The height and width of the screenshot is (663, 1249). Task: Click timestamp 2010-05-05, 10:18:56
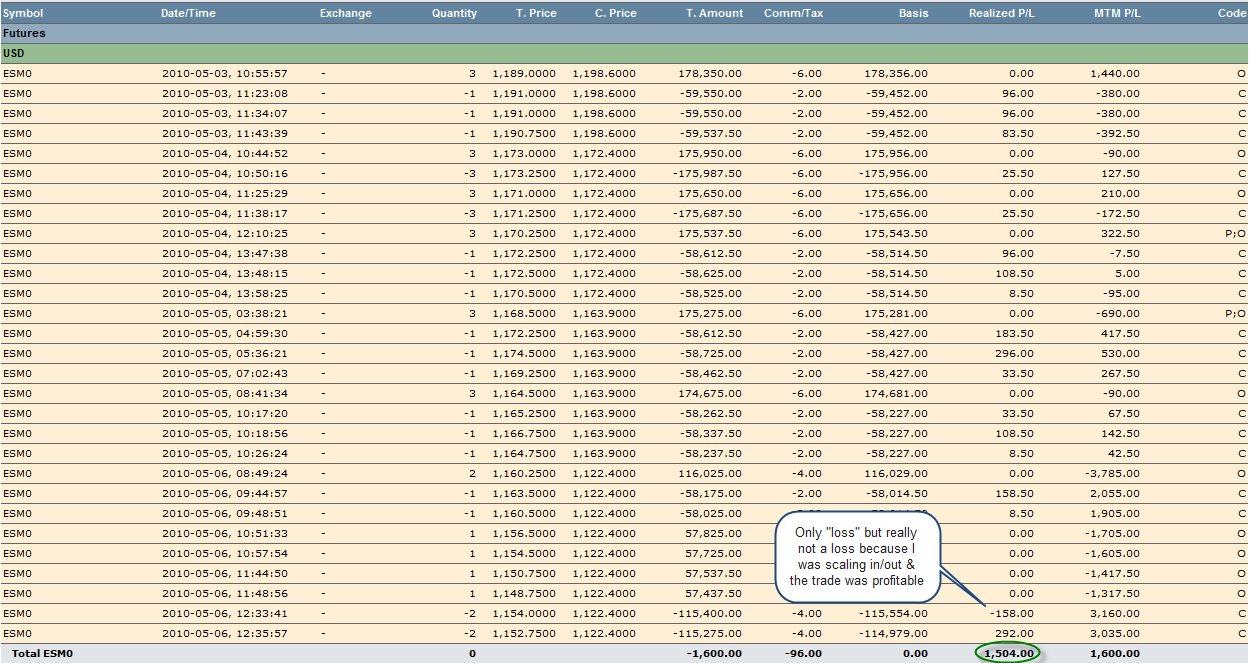point(225,433)
